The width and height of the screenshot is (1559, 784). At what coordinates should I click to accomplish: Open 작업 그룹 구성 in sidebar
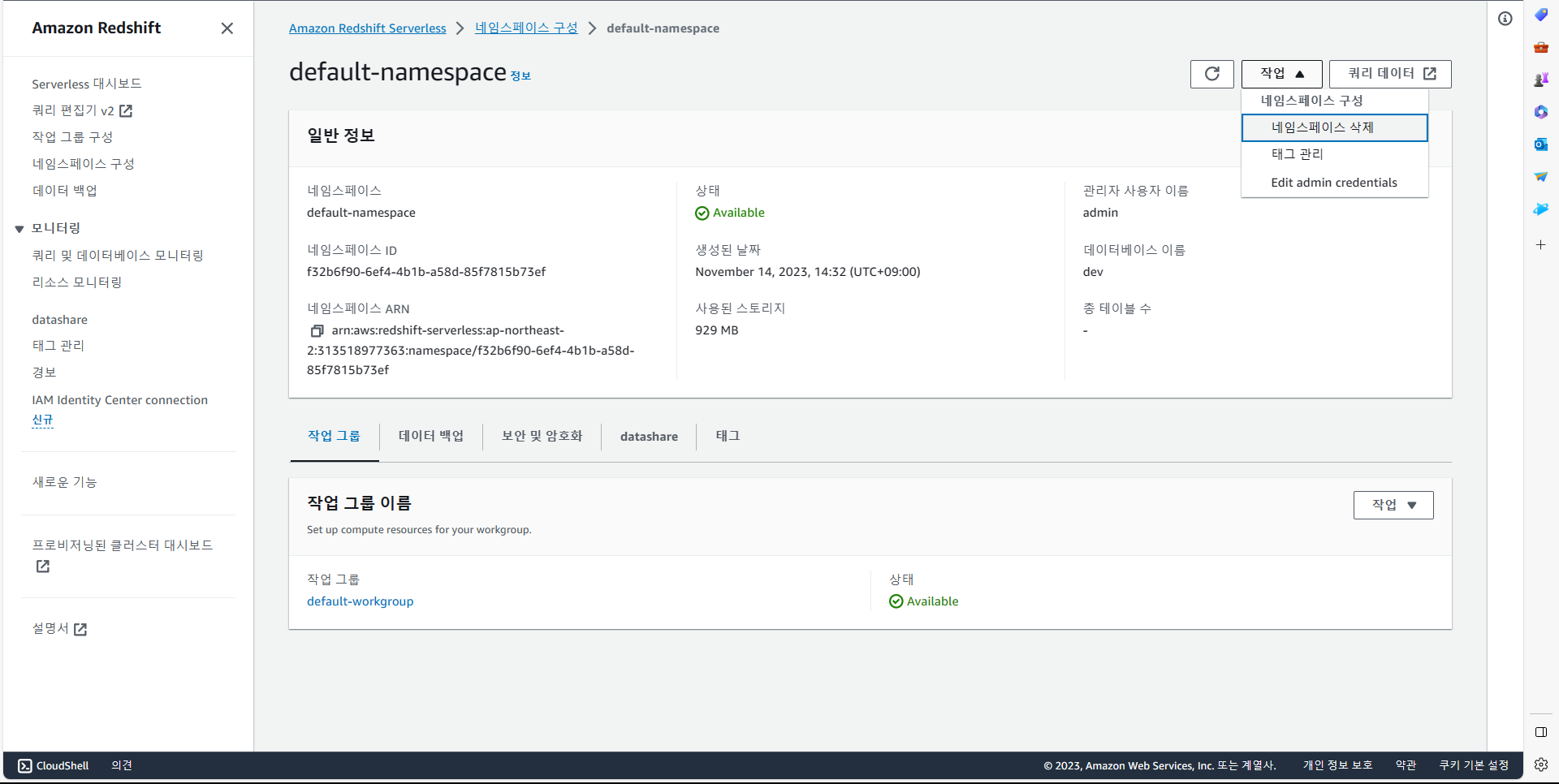[72, 137]
